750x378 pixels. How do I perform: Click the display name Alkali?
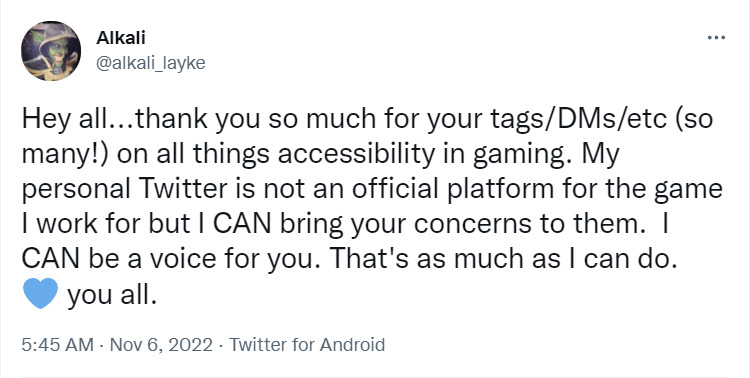tap(121, 38)
